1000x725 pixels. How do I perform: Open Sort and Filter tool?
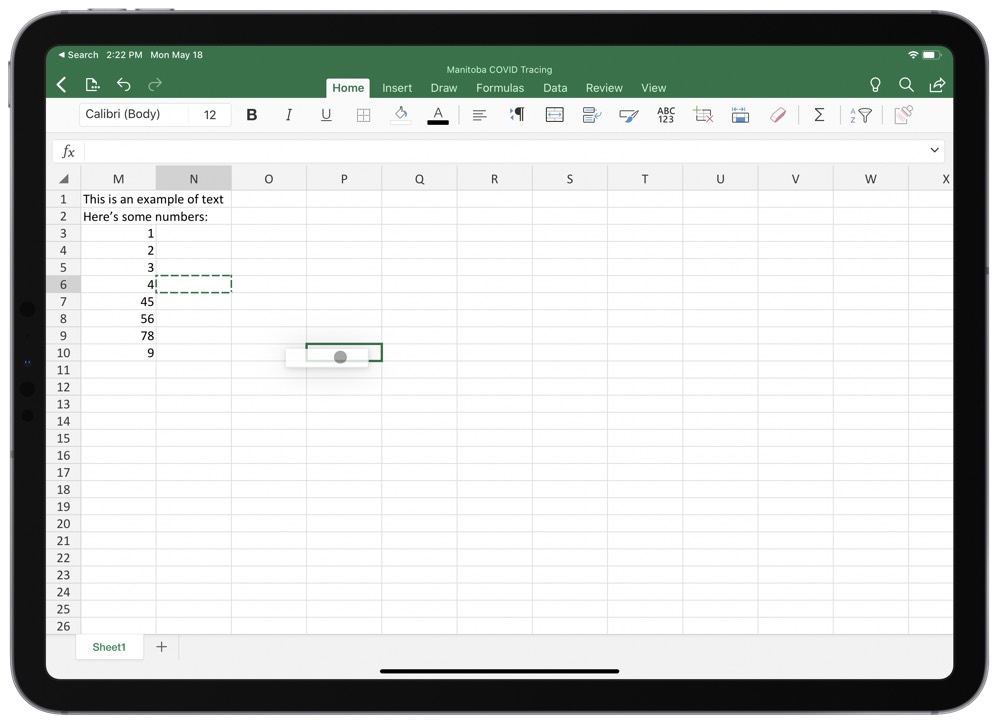tap(861, 115)
